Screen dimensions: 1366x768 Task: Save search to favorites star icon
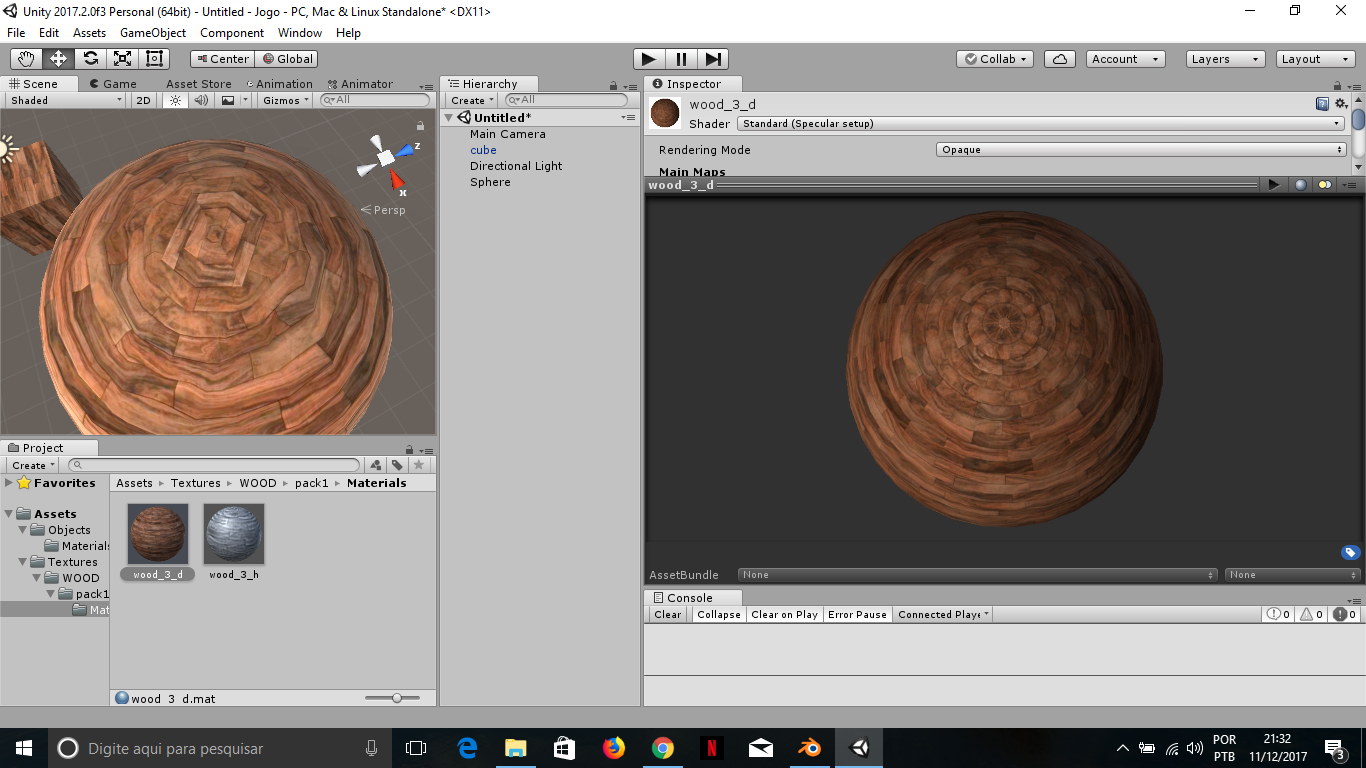pos(419,465)
